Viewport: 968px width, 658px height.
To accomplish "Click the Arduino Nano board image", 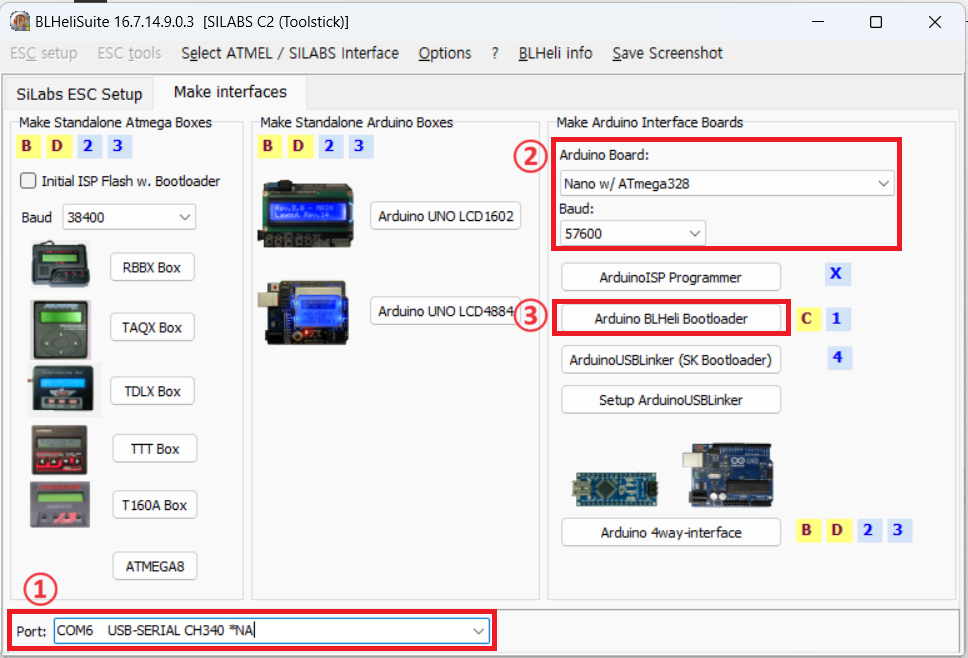I will [614, 489].
